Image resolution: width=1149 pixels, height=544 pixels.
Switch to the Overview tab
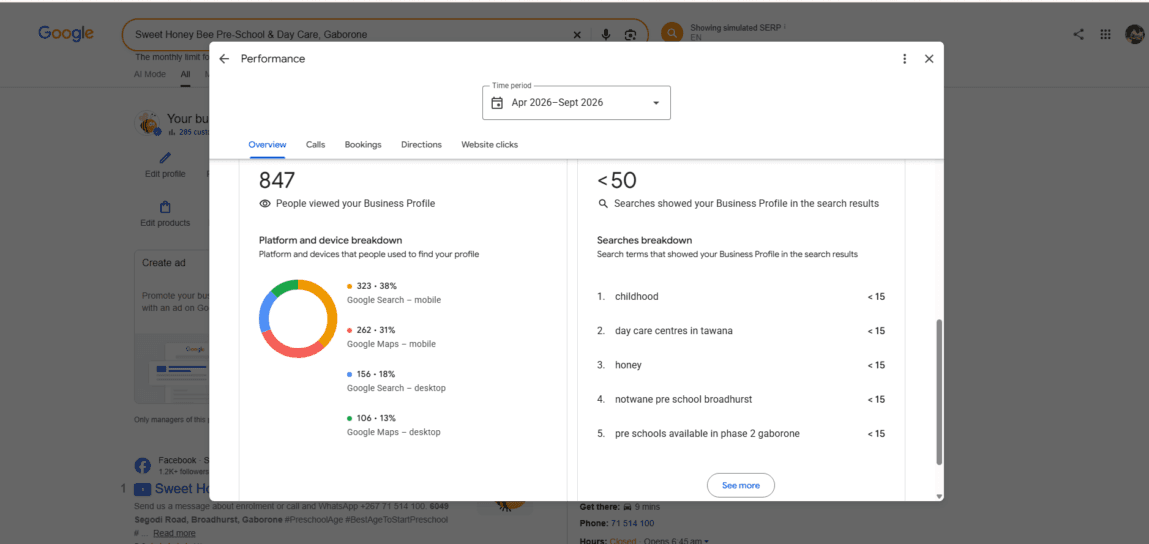tap(267, 144)
